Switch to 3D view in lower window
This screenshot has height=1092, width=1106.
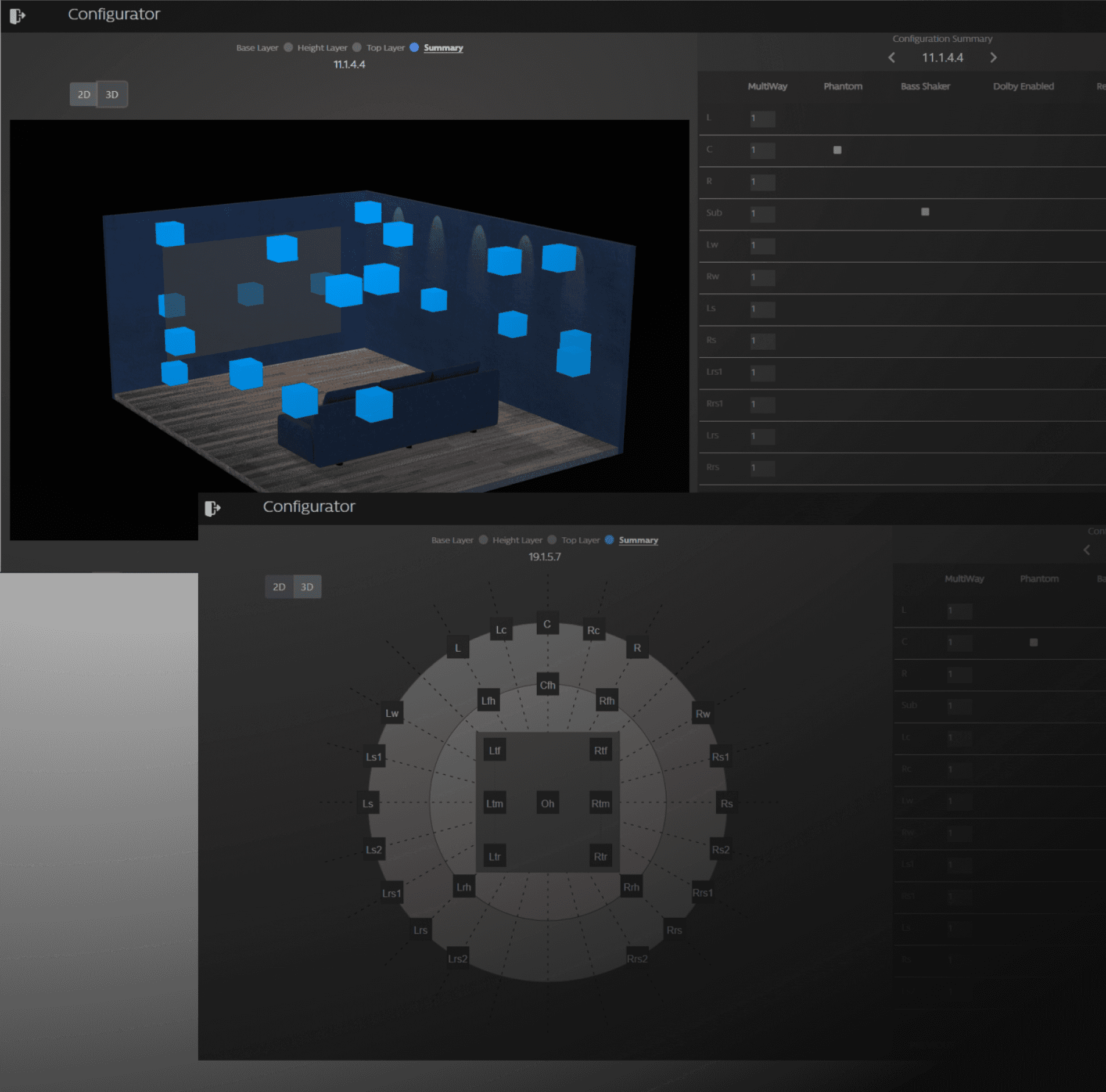tap(307, 587)
